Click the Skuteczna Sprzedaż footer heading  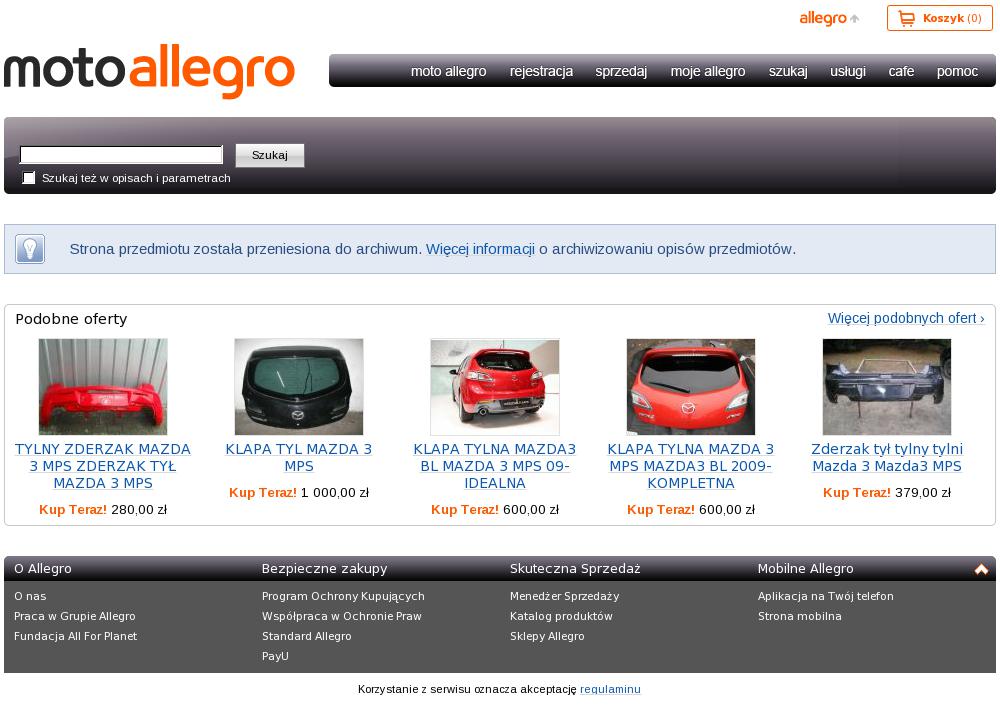tap(575, 569)
